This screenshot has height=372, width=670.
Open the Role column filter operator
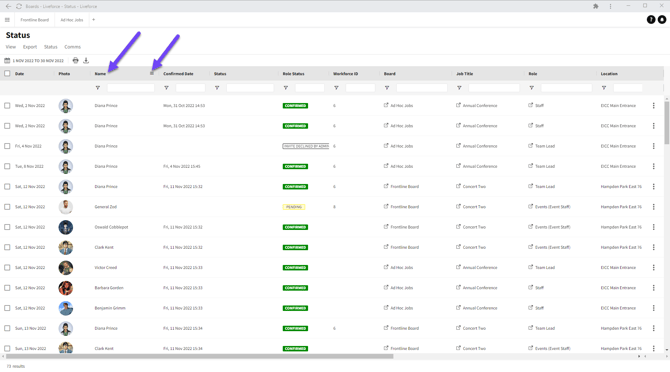coord(532,88)
